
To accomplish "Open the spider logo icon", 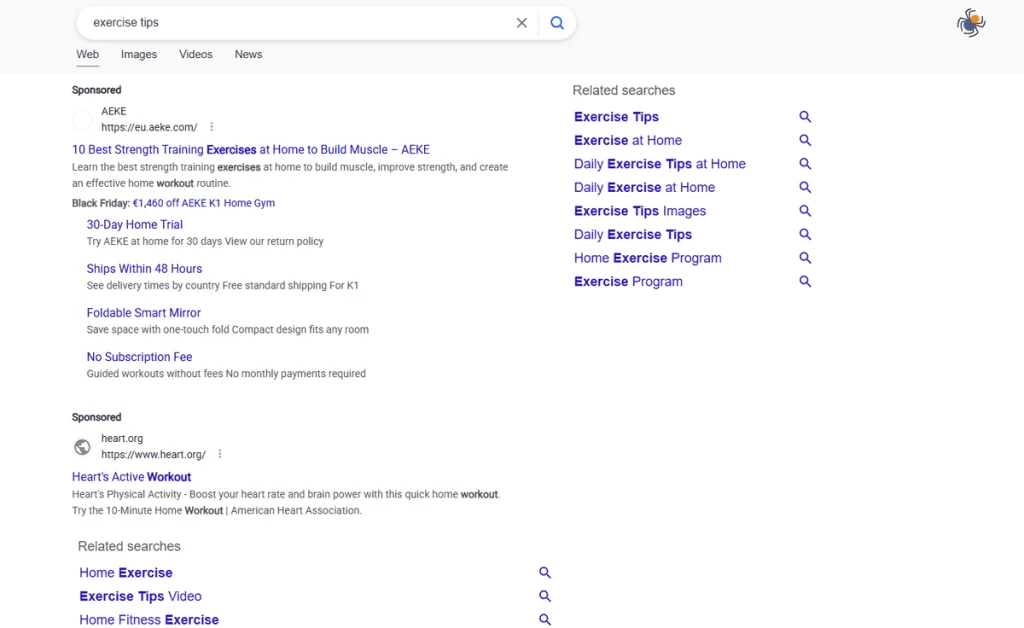I will click(971, 23).
